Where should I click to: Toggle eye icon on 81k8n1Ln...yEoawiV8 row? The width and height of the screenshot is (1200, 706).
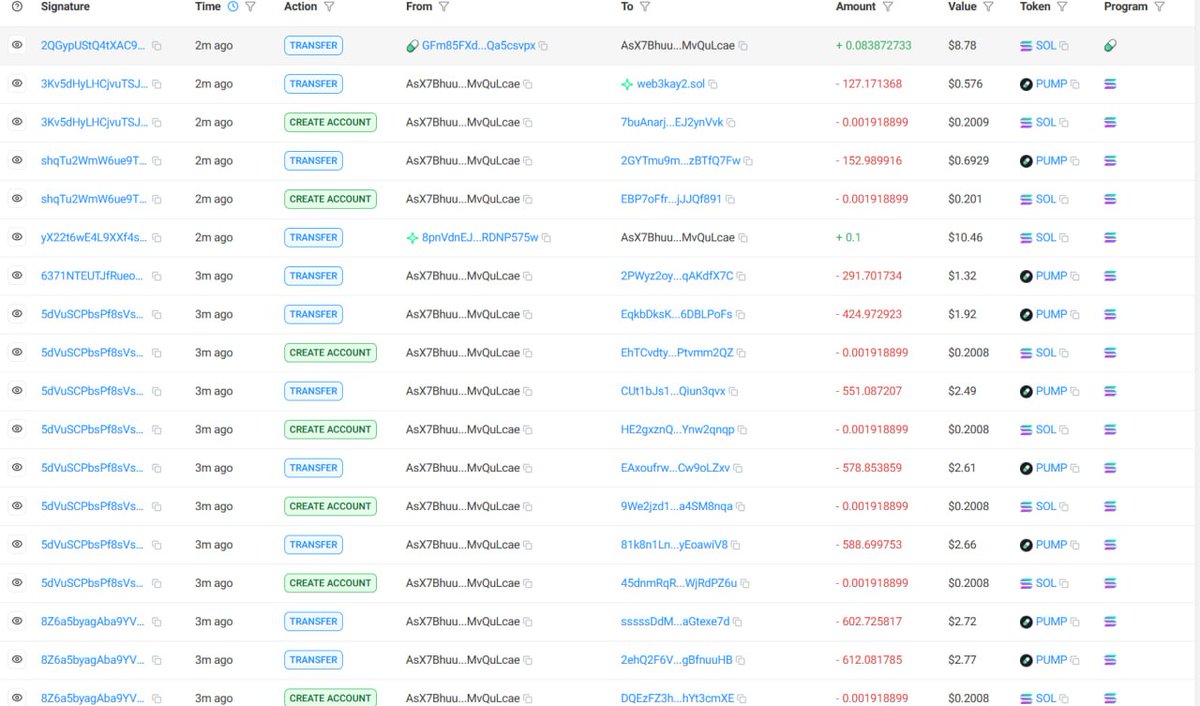(x=17, y=544)
